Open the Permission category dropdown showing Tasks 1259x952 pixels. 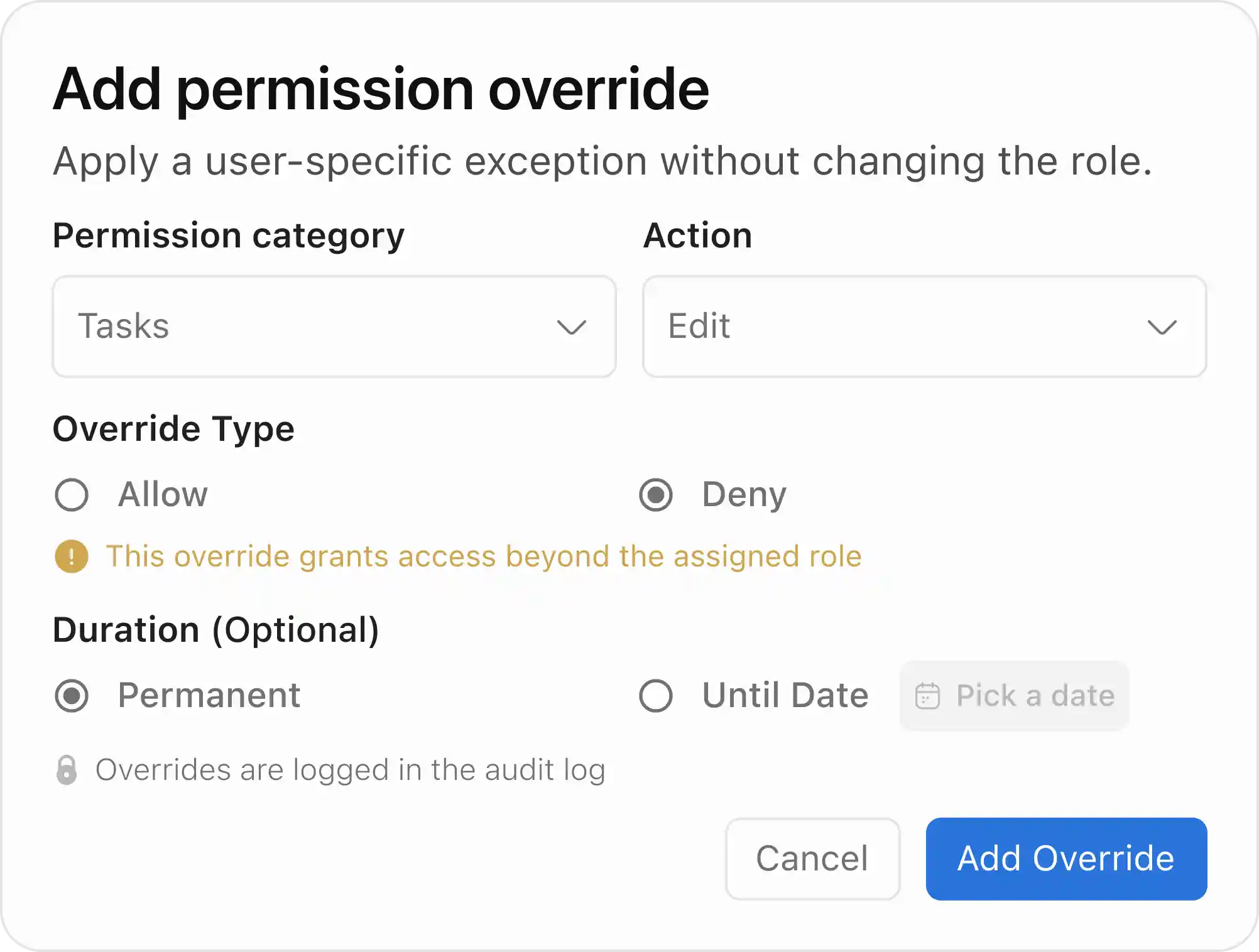coord(334,327)
